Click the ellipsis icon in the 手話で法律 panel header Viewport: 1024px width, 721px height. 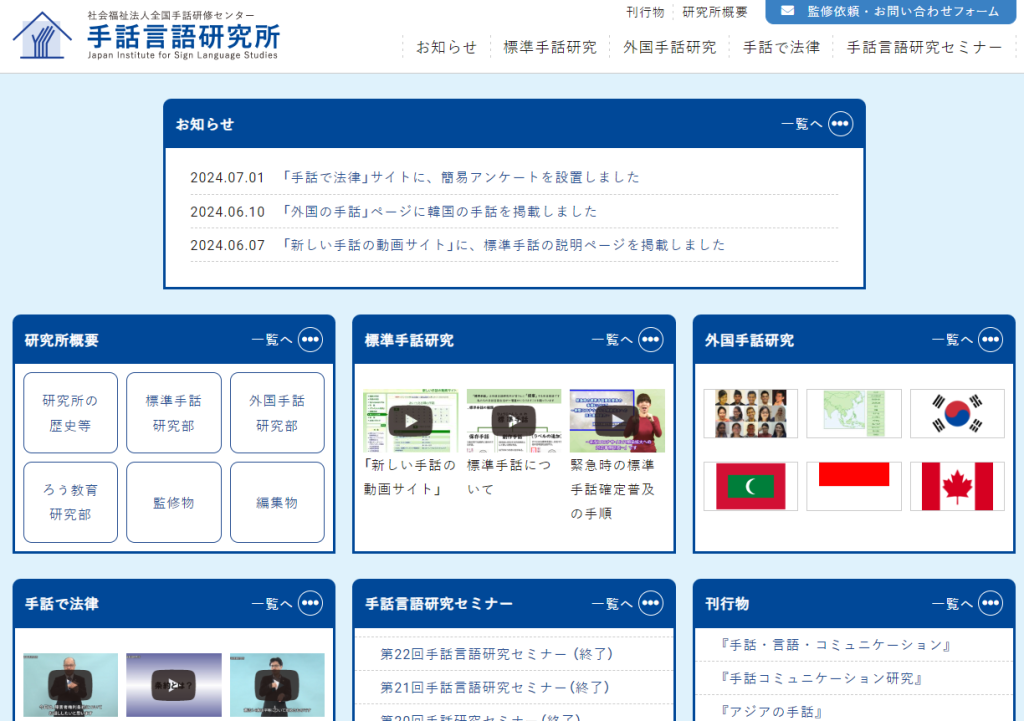click(x=311, y=604)
